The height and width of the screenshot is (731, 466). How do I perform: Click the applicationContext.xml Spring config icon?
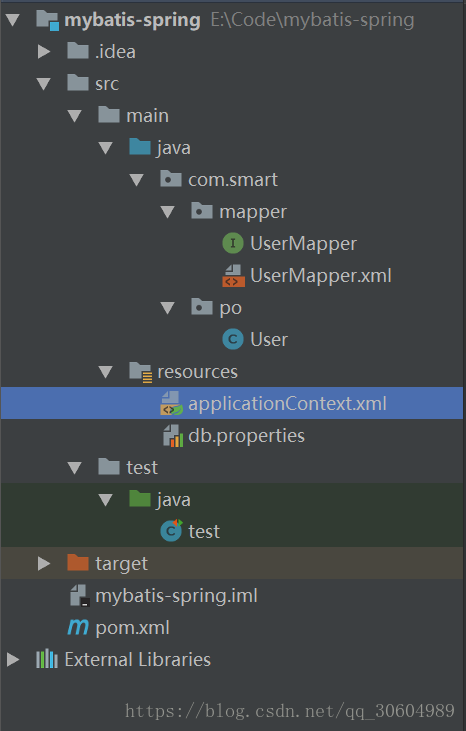coord(171,403)
